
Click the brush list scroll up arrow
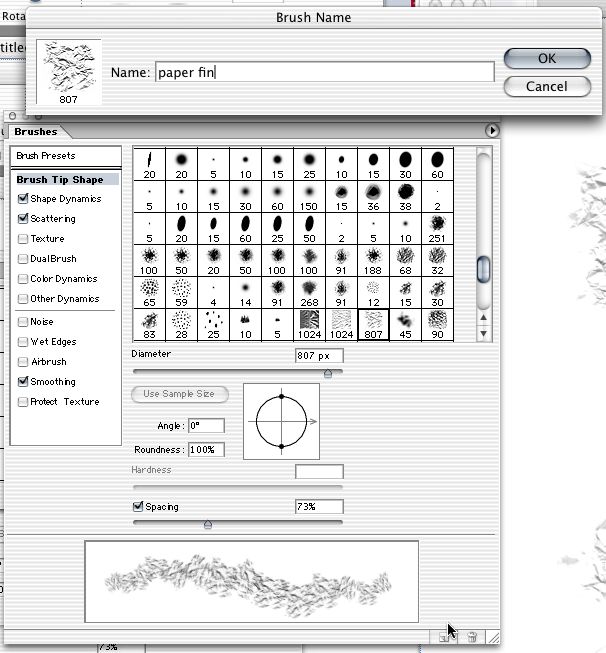(483, 318)
